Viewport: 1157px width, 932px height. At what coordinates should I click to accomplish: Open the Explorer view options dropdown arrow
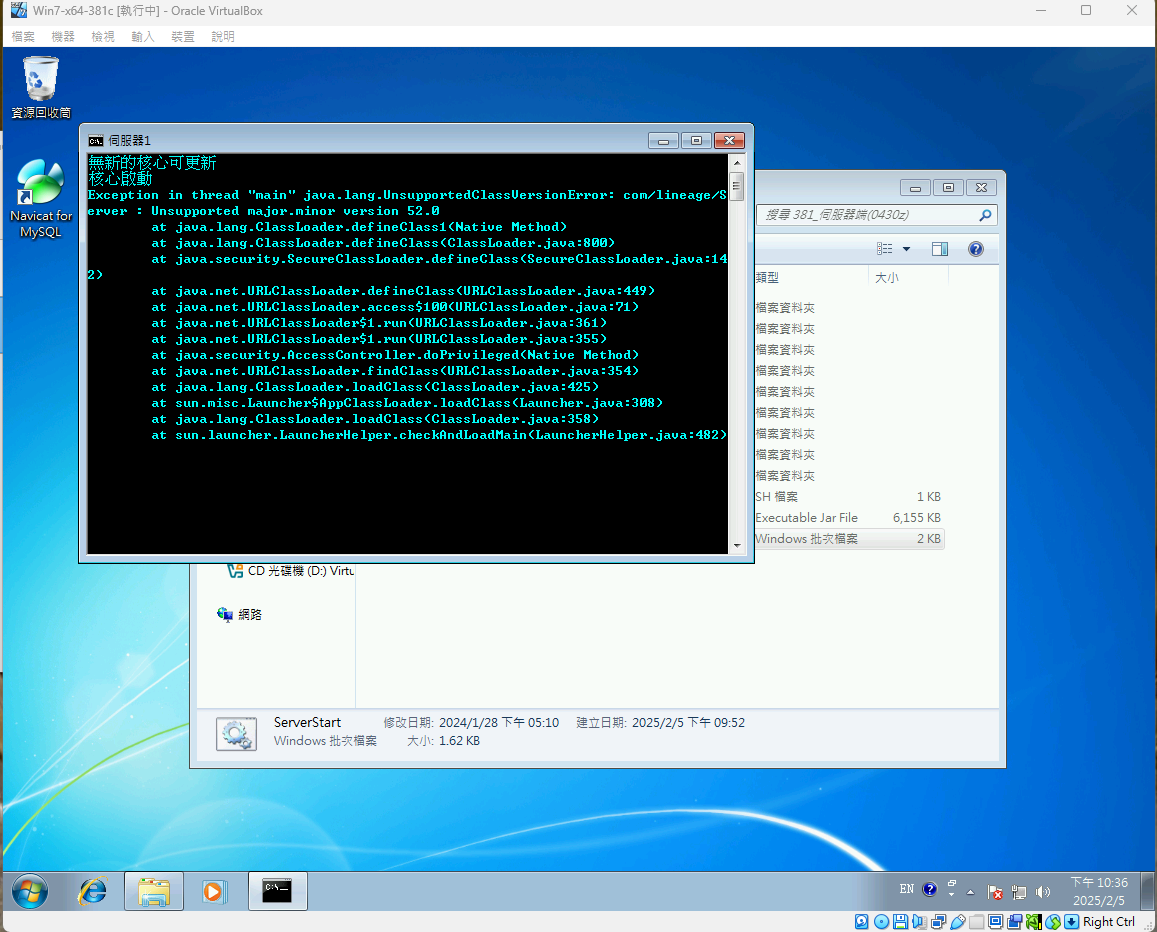coord(906,249)
